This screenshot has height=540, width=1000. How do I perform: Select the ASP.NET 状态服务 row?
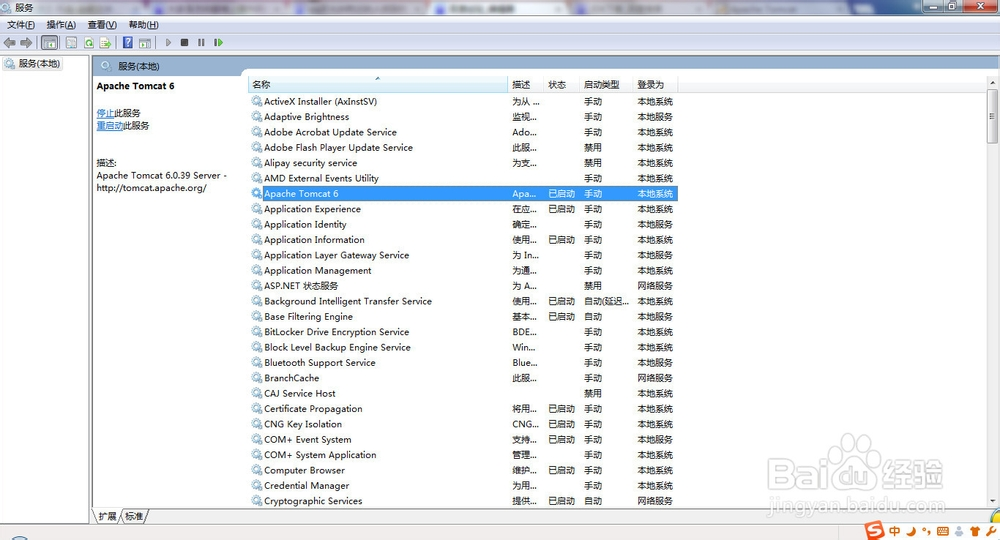click(x=462, y=286)
